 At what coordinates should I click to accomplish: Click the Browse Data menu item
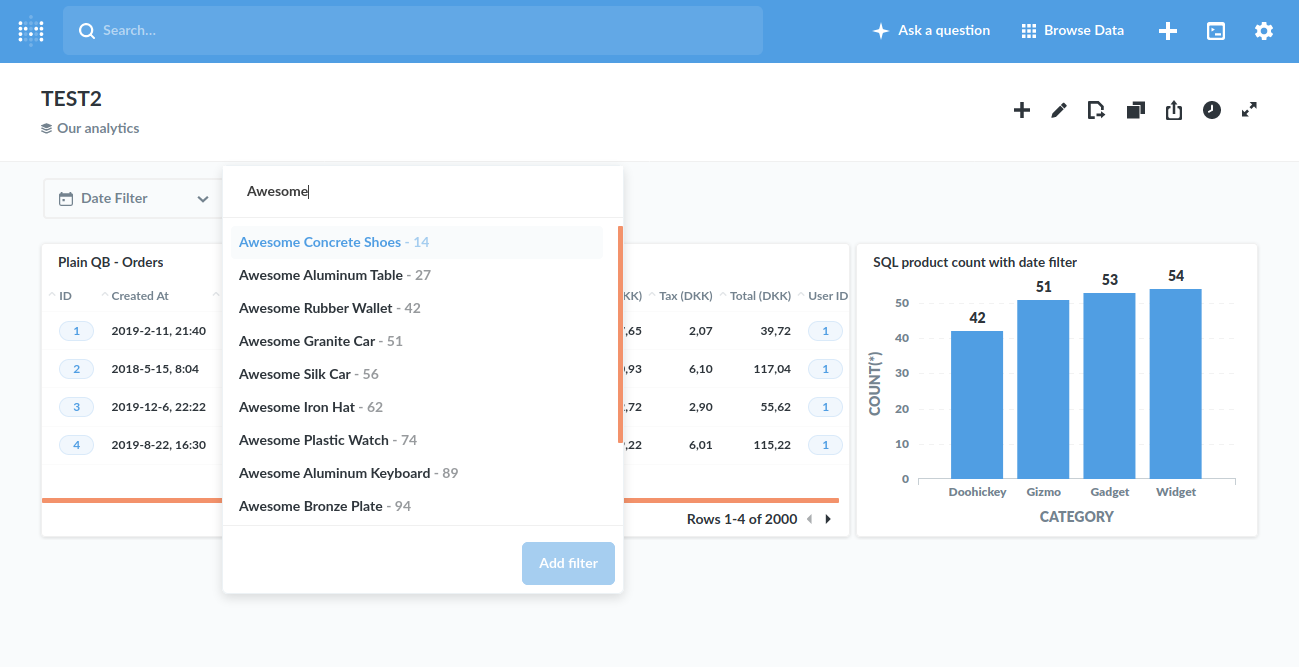pos(1072,30)
